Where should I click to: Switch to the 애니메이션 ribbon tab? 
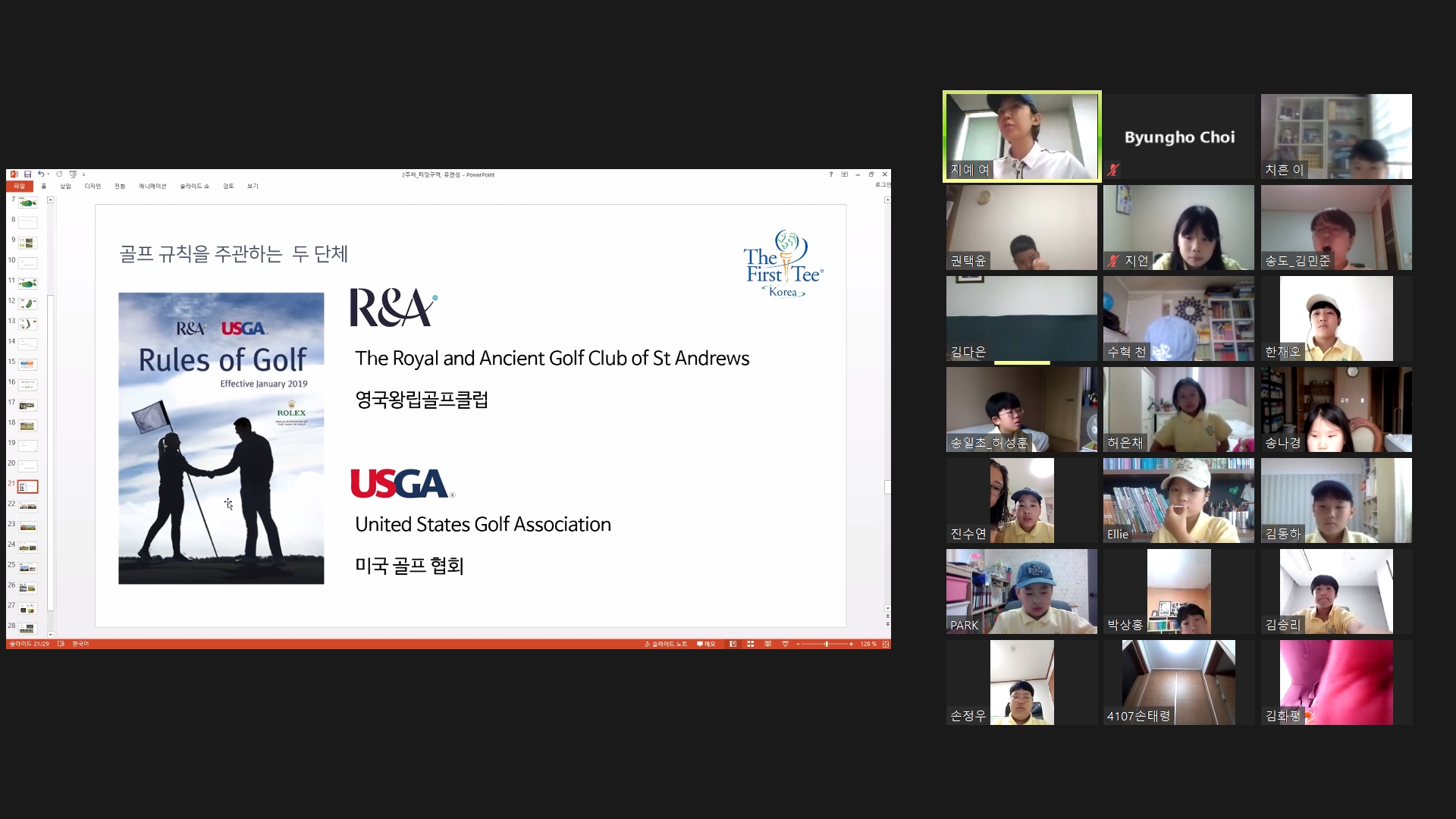pyautogui.click(x=152, y=186)
